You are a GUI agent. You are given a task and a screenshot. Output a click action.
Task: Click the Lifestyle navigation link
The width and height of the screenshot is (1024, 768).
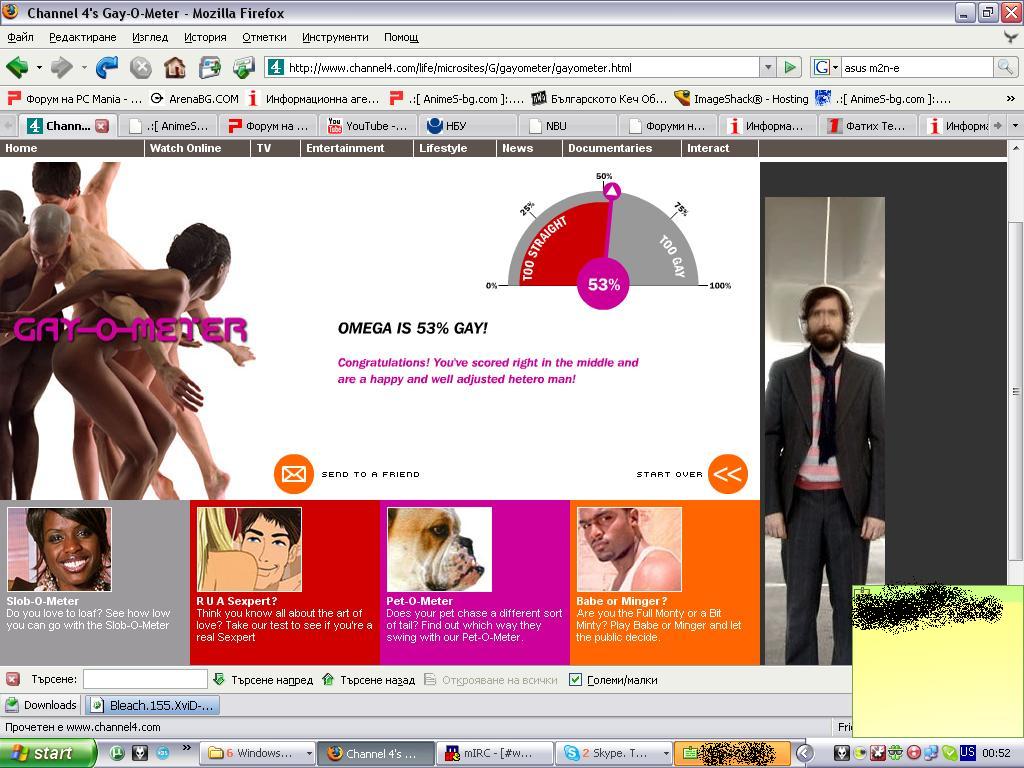(443, 148)
